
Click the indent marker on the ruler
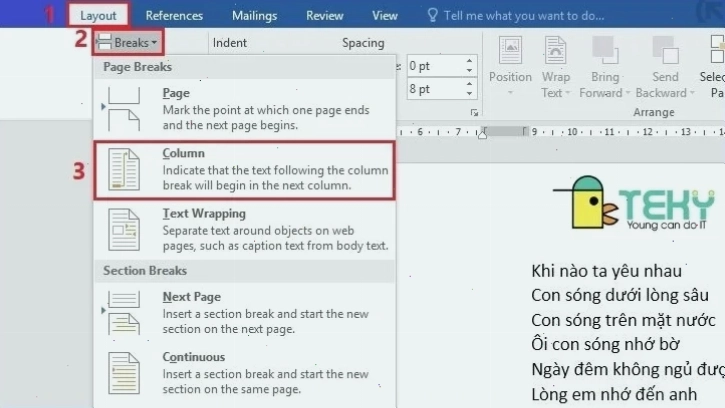(482, 133)
